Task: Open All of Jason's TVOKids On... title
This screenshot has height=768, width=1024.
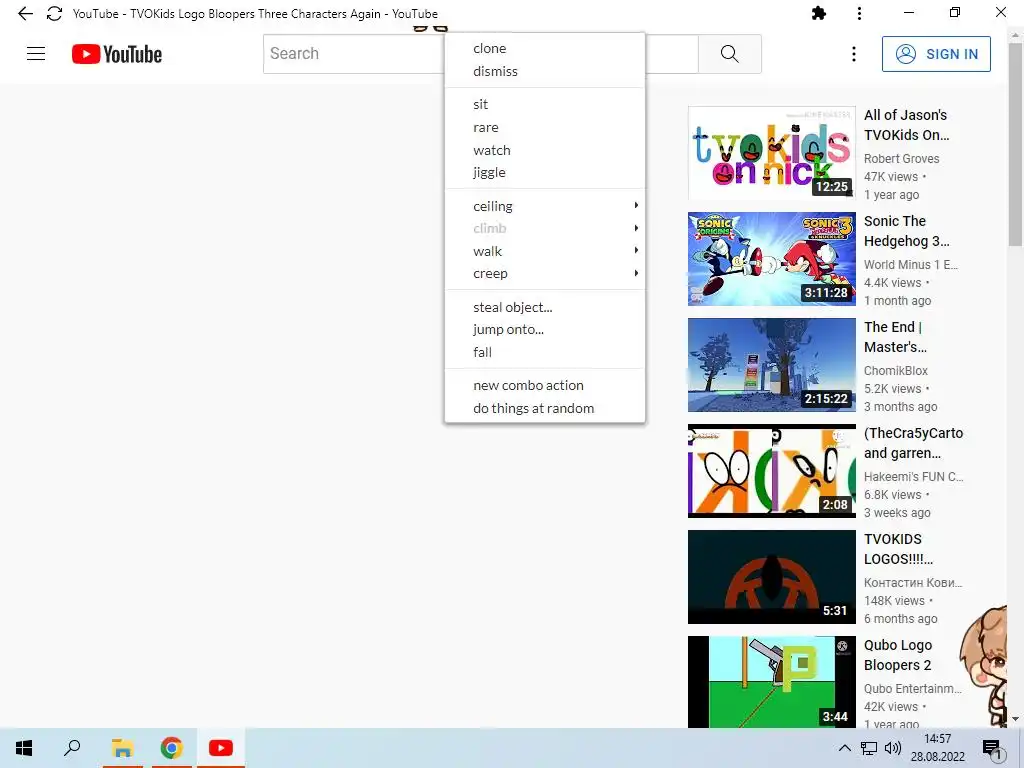Action: click(906, 125)
